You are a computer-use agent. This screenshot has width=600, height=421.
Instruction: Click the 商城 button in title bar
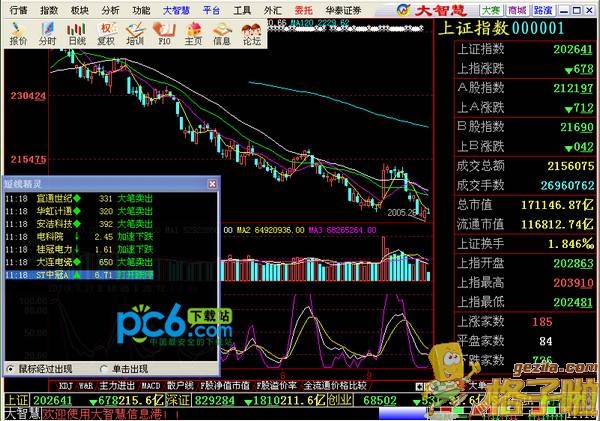click(517, 10)
